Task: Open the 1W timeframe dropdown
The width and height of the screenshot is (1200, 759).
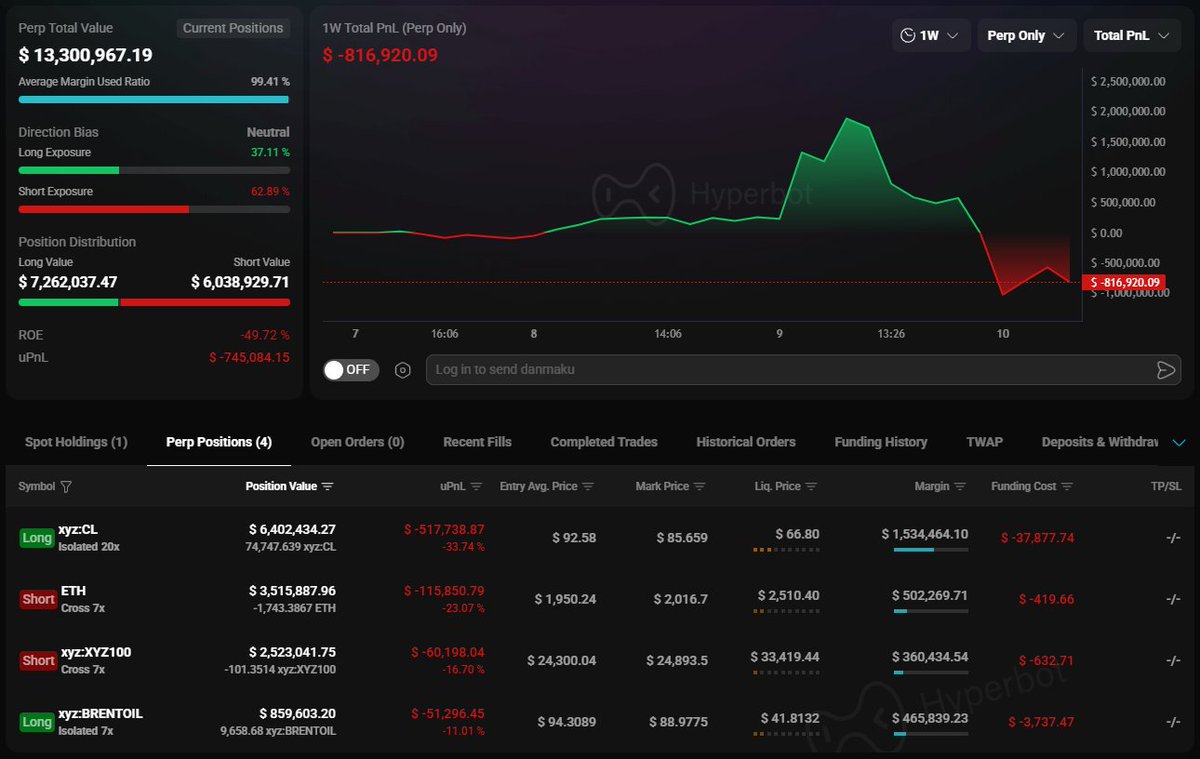Action: 930,35
